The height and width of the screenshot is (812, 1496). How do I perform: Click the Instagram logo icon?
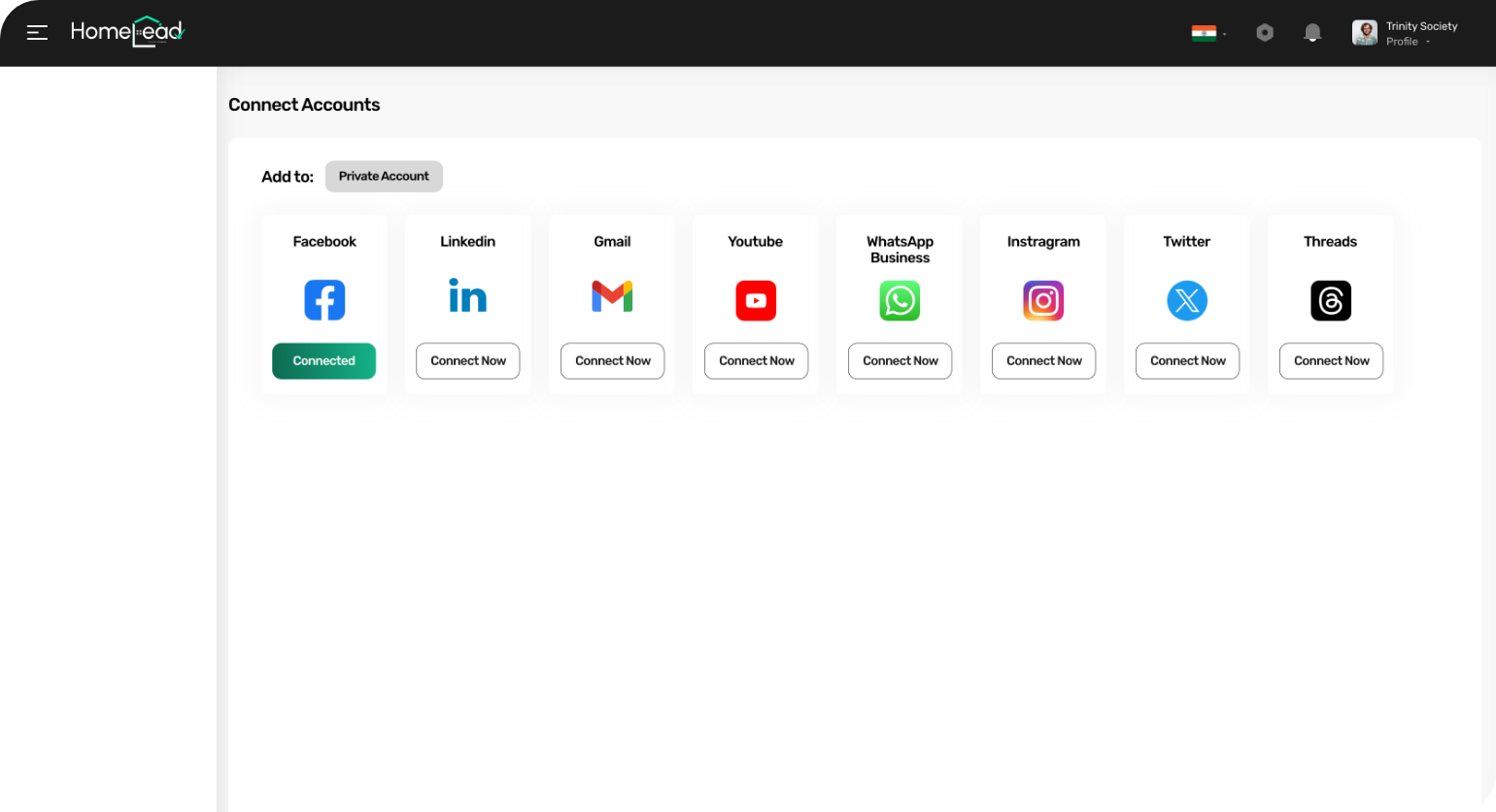[x=1043, y=300]
